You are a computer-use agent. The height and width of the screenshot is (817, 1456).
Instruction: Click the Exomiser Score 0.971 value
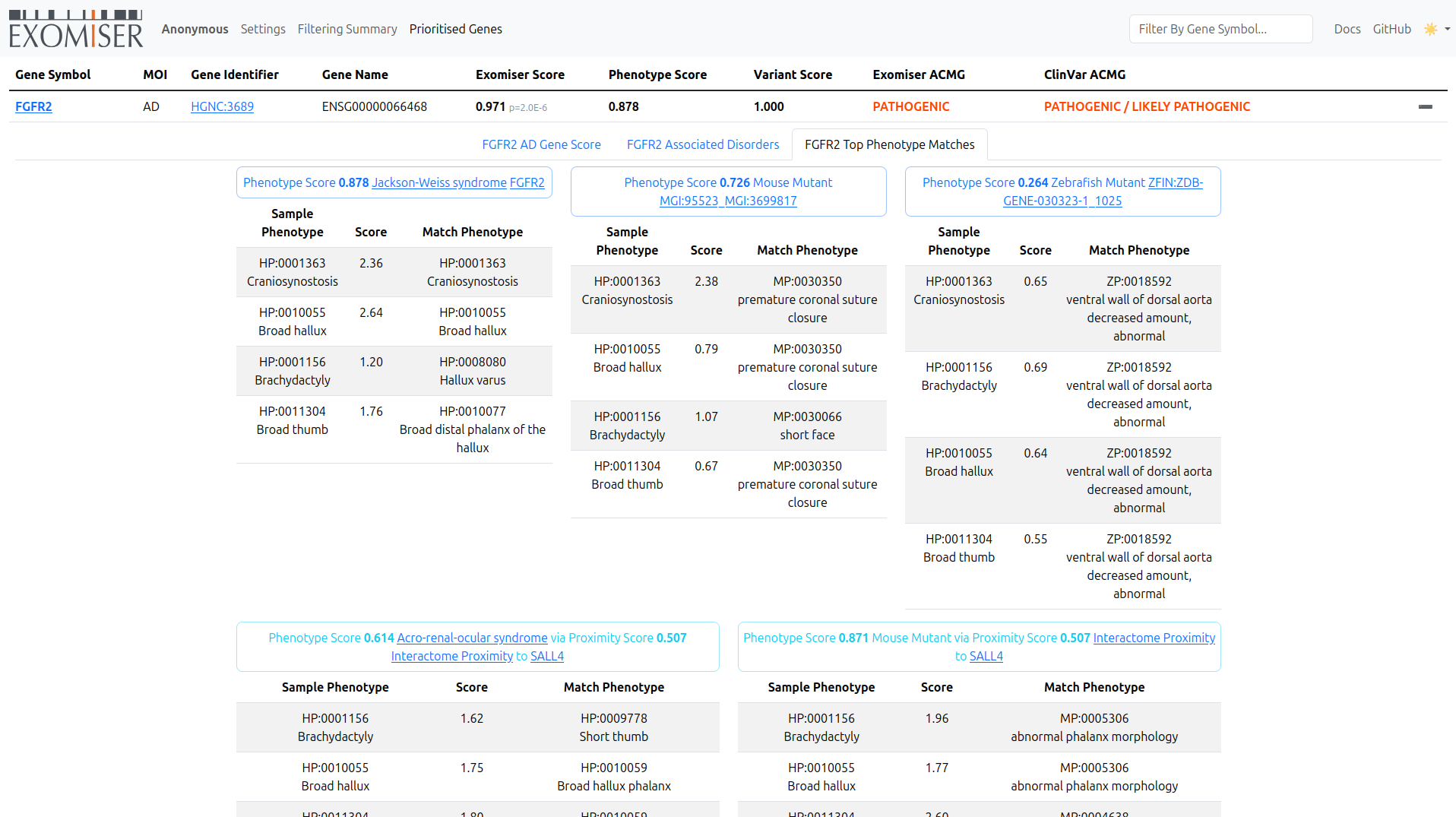(490, 106)
